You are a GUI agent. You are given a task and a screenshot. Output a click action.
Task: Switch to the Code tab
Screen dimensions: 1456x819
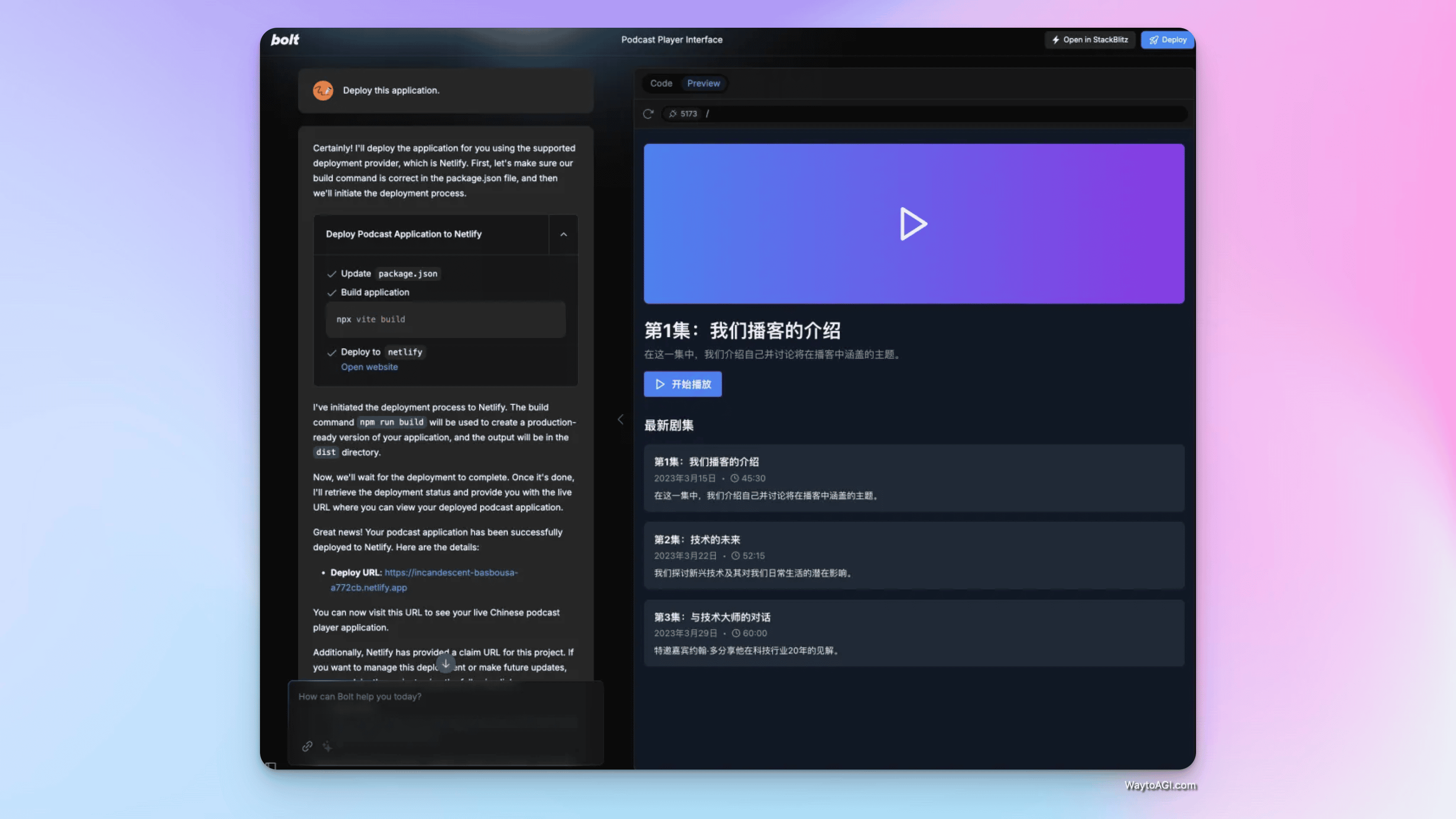pos(661,83)
